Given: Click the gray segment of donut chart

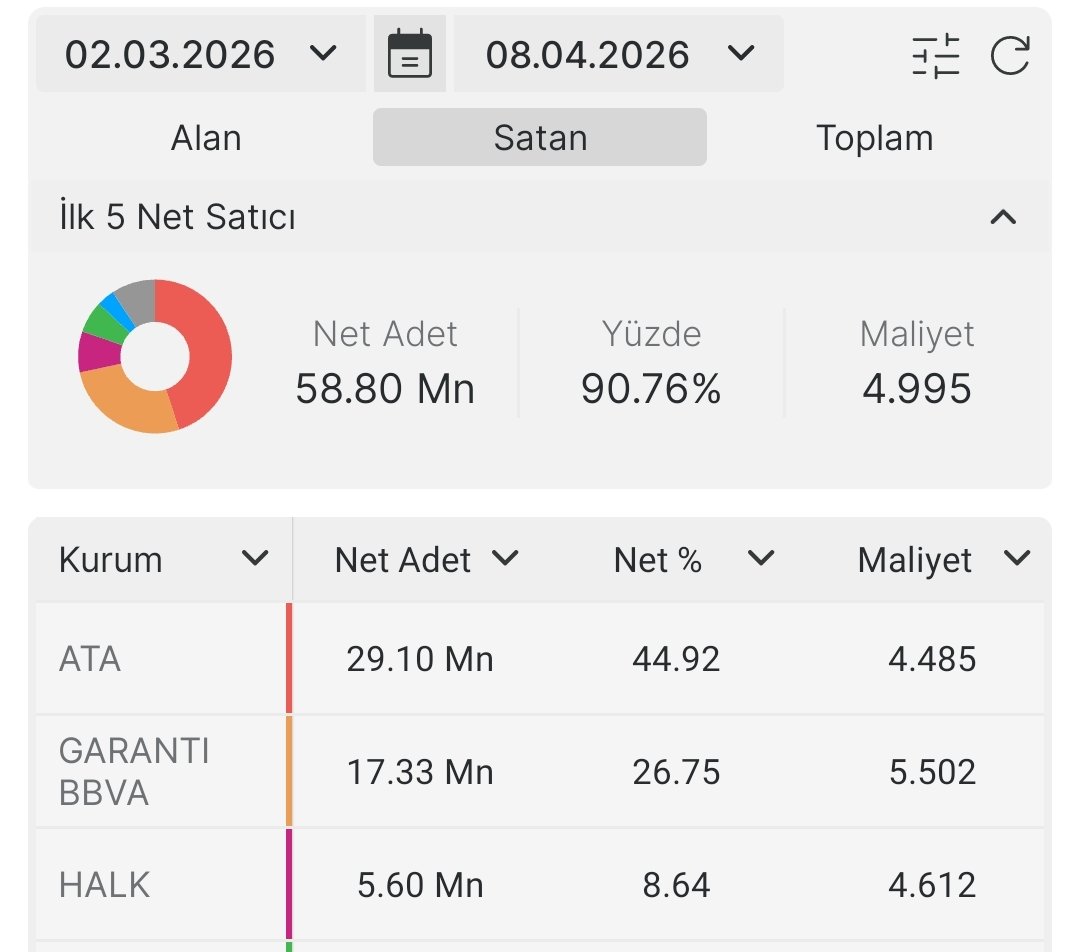Looking at the screenshot, I should click(x=140, y=300).
